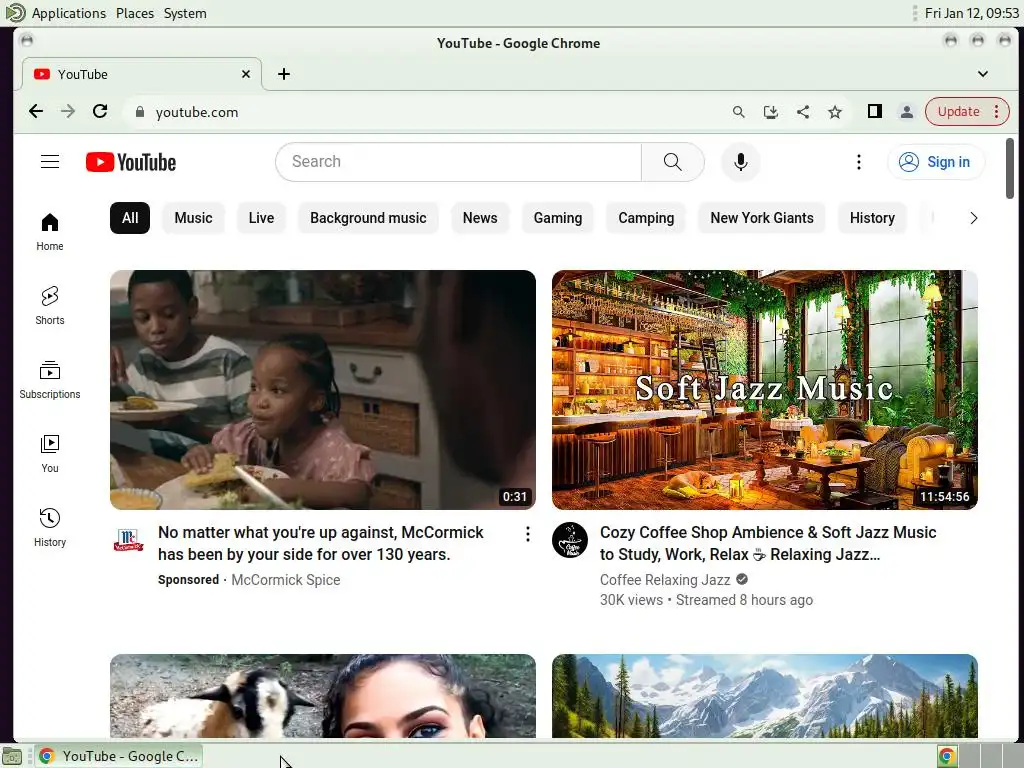Click the YouTube logo
Image resolution: width=1024 pixels, height=768 pixels.
point(131,162)
